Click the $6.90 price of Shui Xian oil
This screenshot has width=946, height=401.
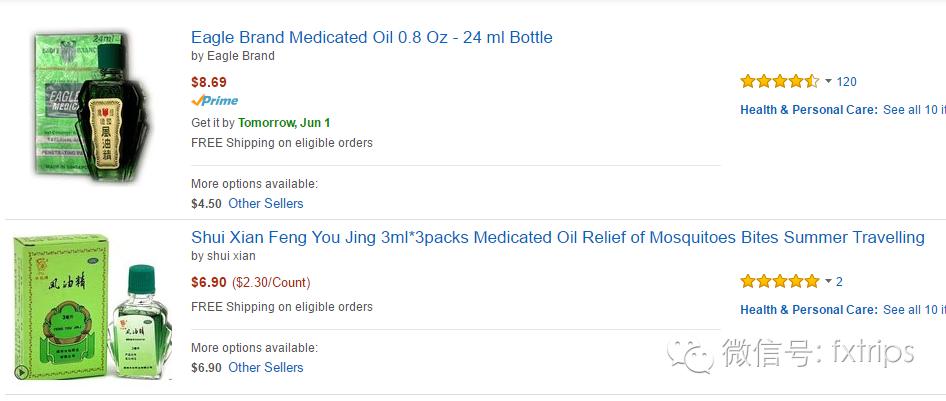coord(209,283)
